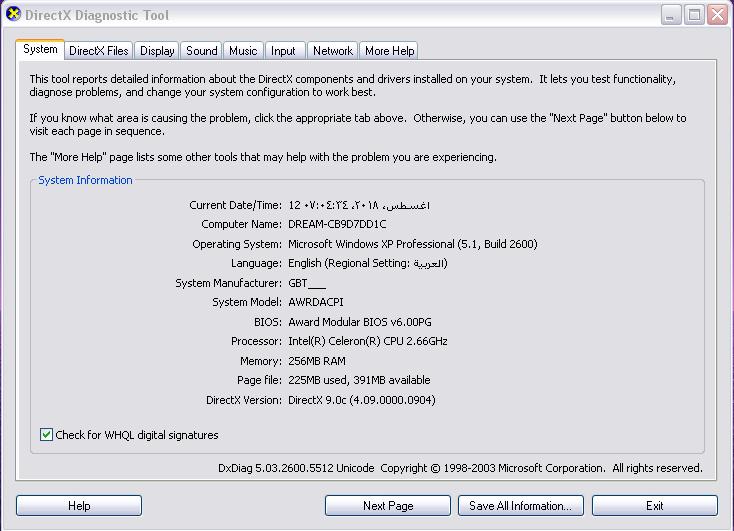734x531 pixels.
Task: Open the Input tab
Action: click(x=283, y=51)
